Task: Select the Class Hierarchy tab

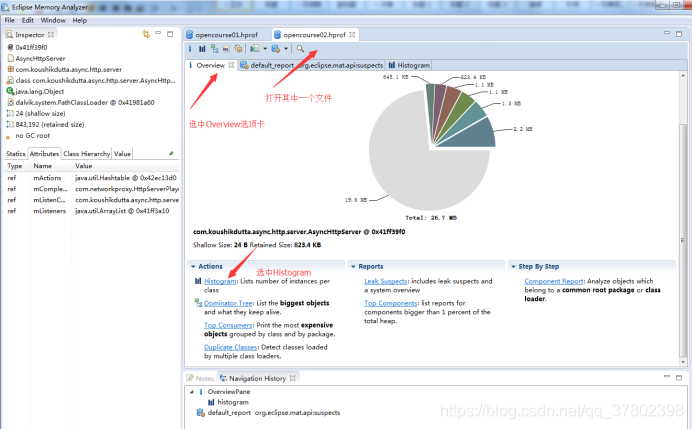Action: pos(86,154)
